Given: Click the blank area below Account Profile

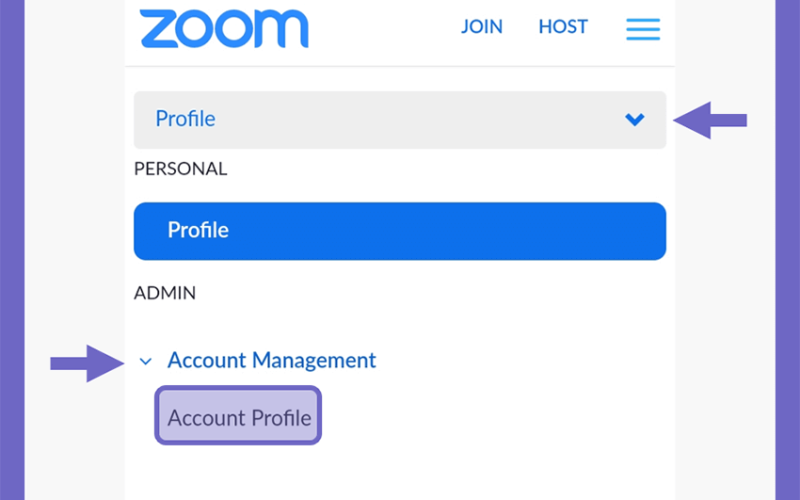Looking at the screenshot, I should [399, 474].
